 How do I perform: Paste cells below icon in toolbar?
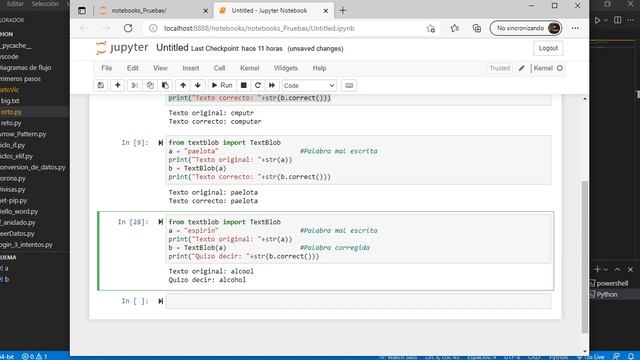click(165, 85)
